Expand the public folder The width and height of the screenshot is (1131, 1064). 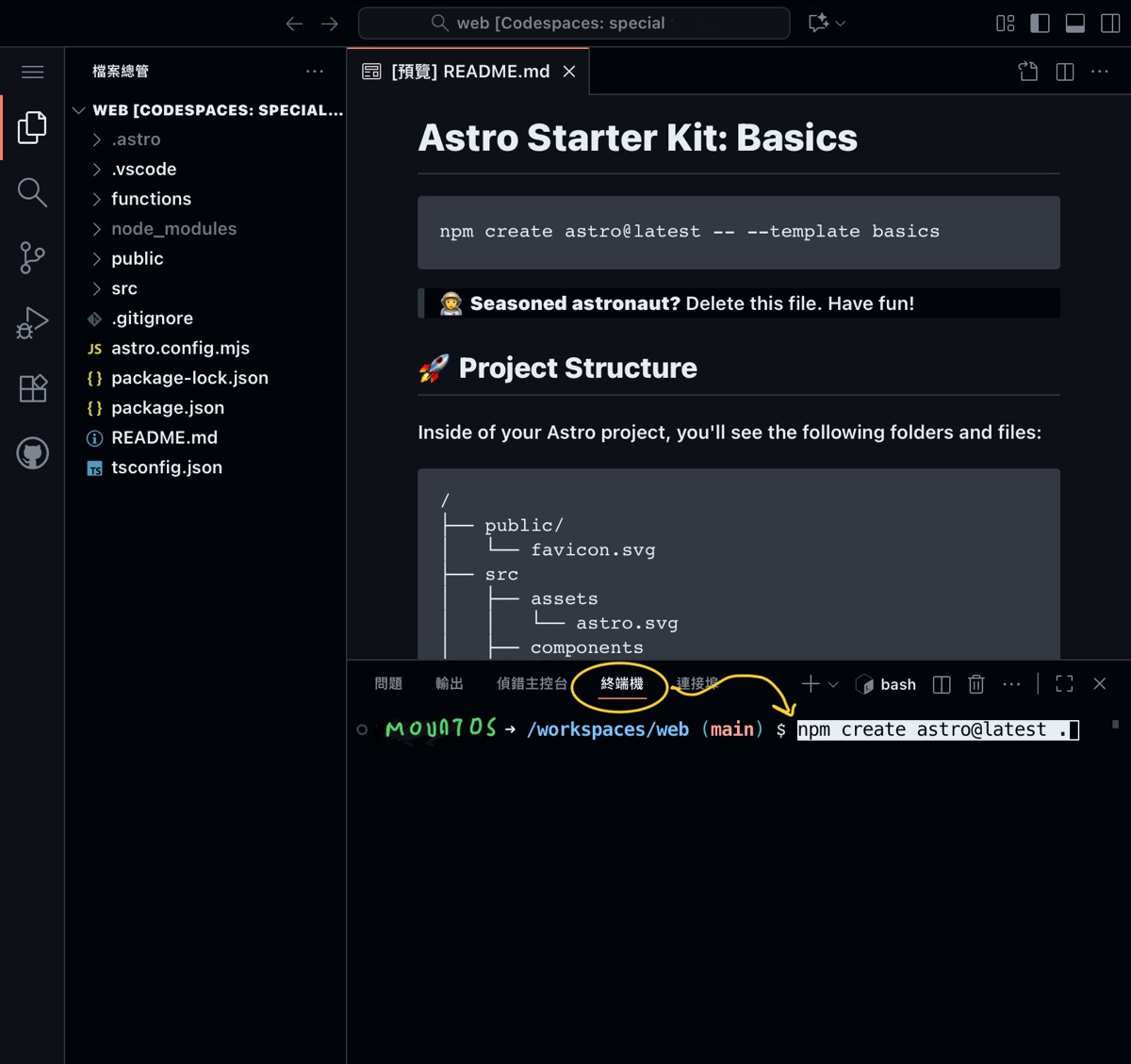pyautogui.click(x=205, y=258)
